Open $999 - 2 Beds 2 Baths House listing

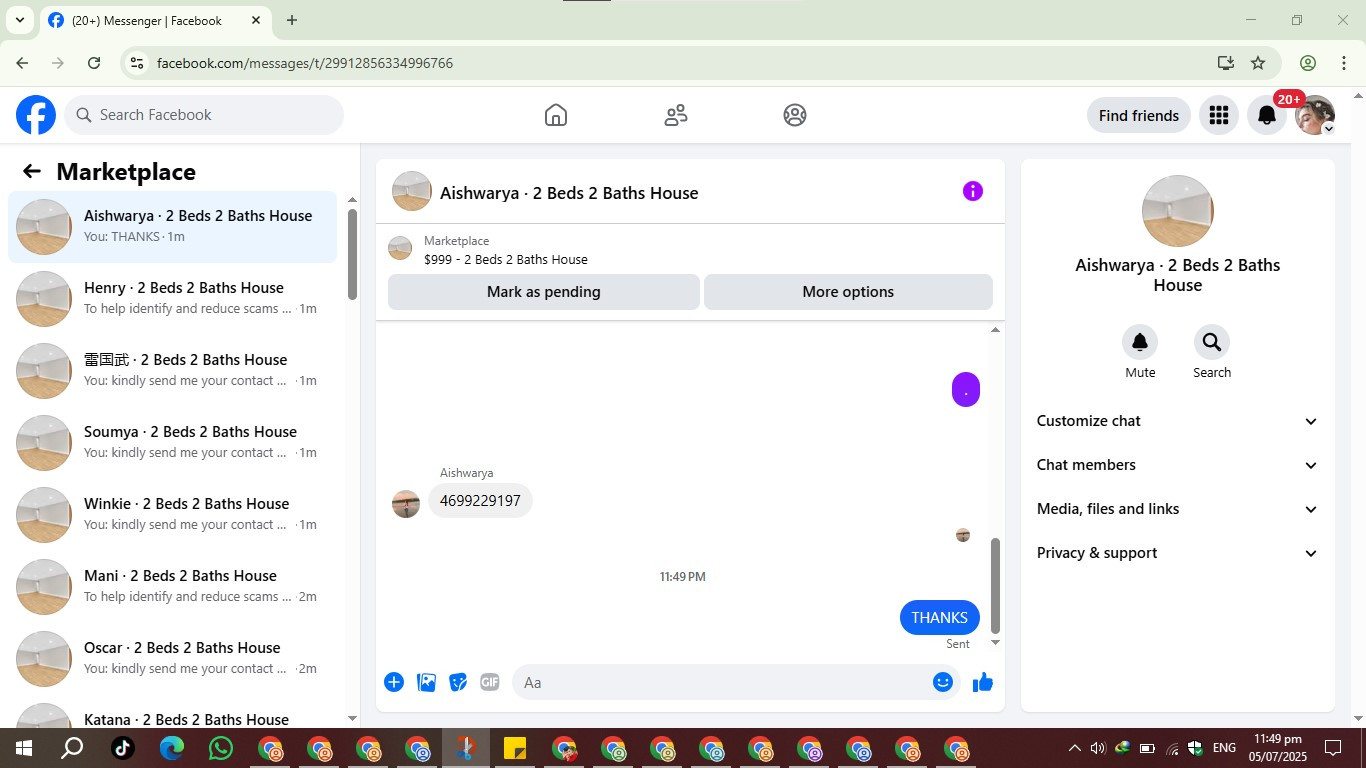[x=506, y=259]
